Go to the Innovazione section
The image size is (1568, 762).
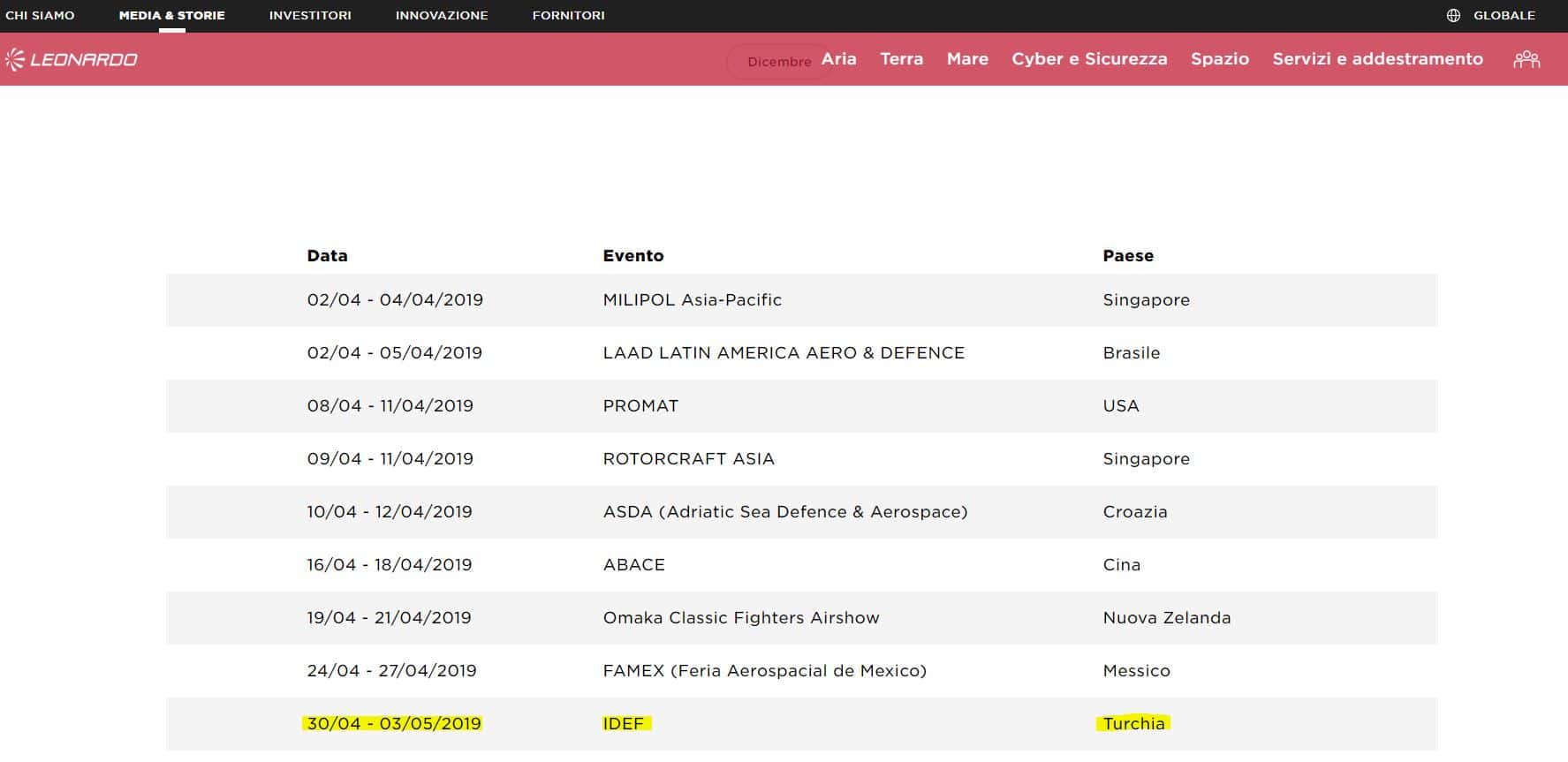coord(442,15)
